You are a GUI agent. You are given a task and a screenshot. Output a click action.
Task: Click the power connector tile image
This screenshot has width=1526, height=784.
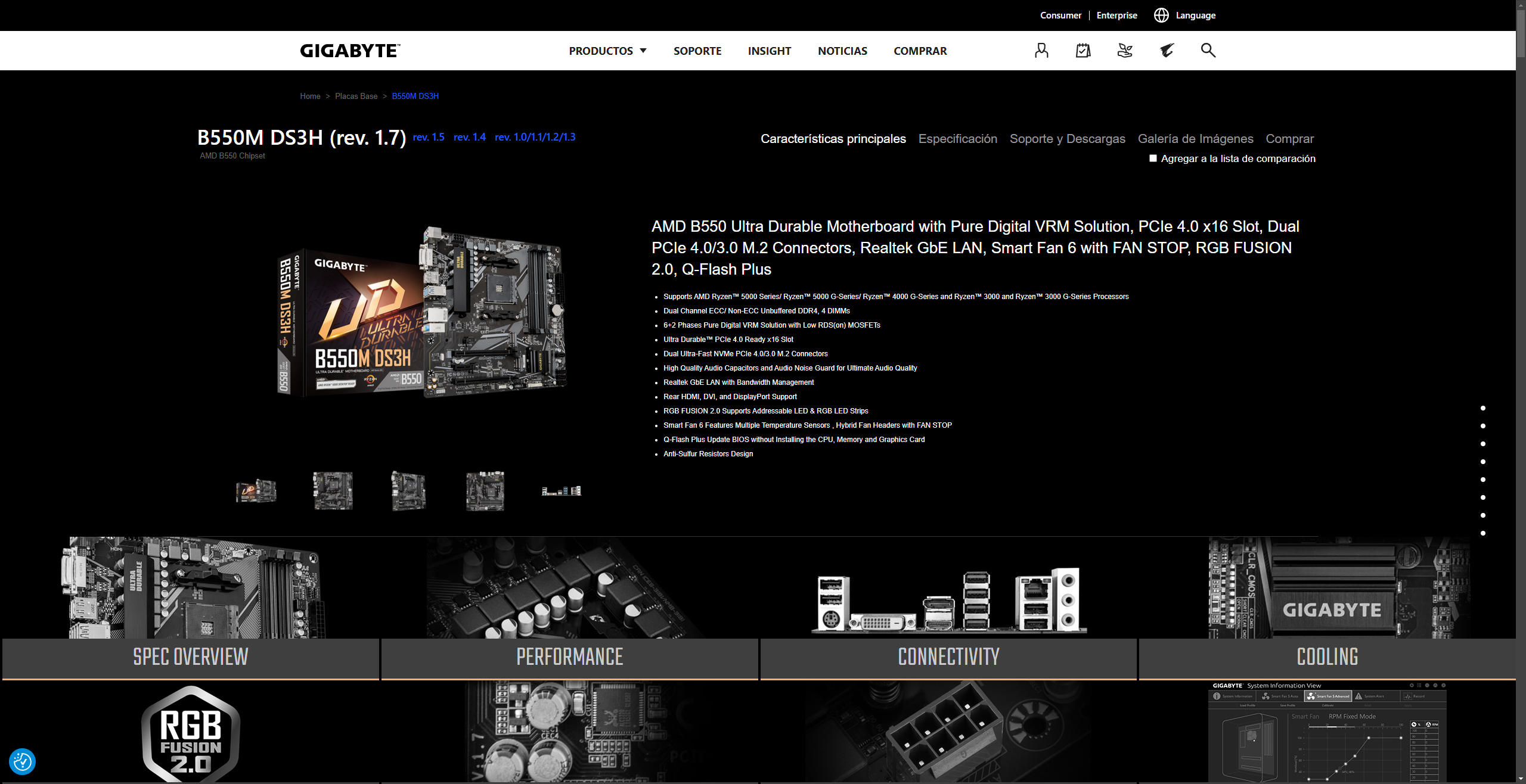point(948,732)
